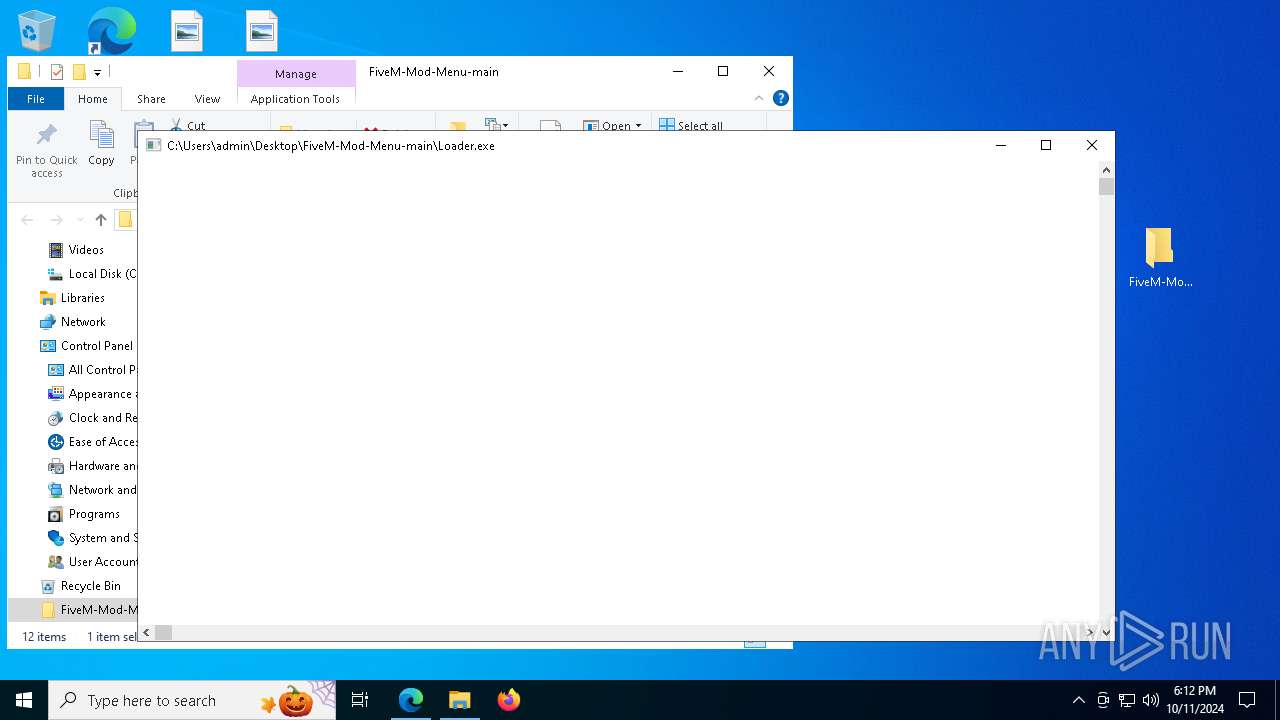This screenshot has width=1280, height=720.
Task: Launch Firefox from the taskbar
Action: coord(509,700)
